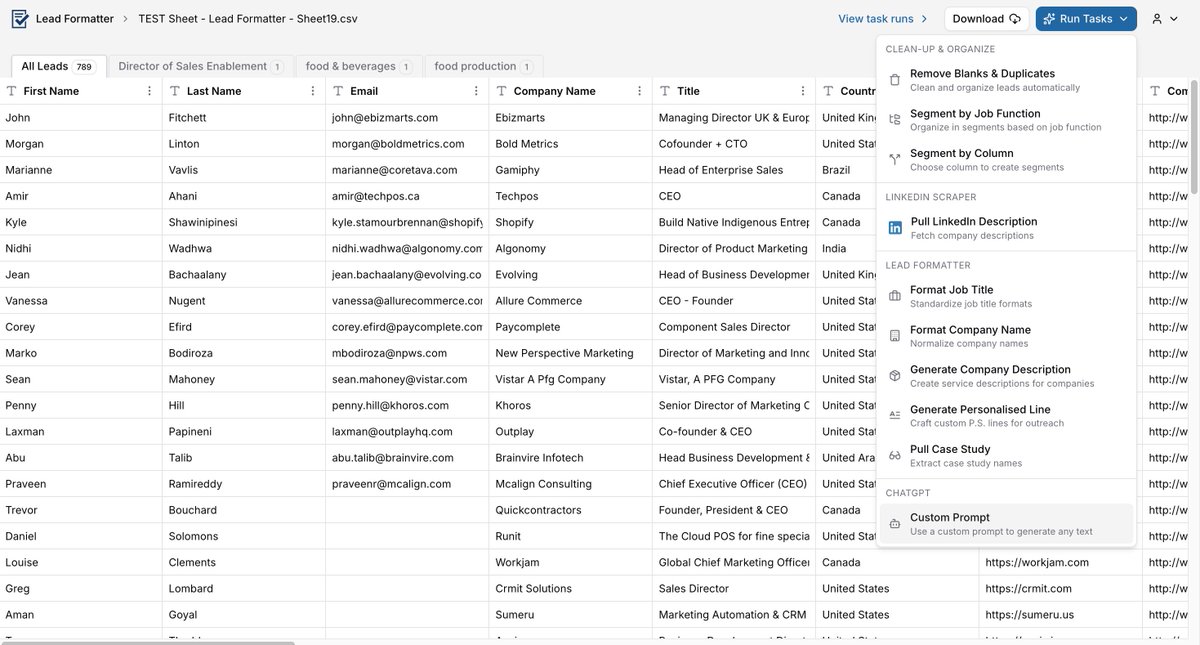
Task: Click the cell Quickcontractors
Action: click(x=570, y=510)
